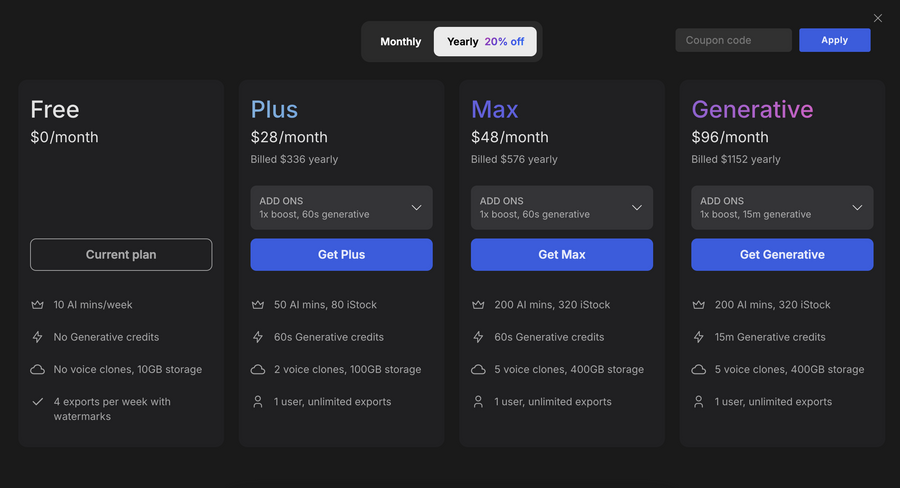This screenshot has width=900, height=488.
Task: Click the Get Plus button
Action: click(x=341, y=255)
